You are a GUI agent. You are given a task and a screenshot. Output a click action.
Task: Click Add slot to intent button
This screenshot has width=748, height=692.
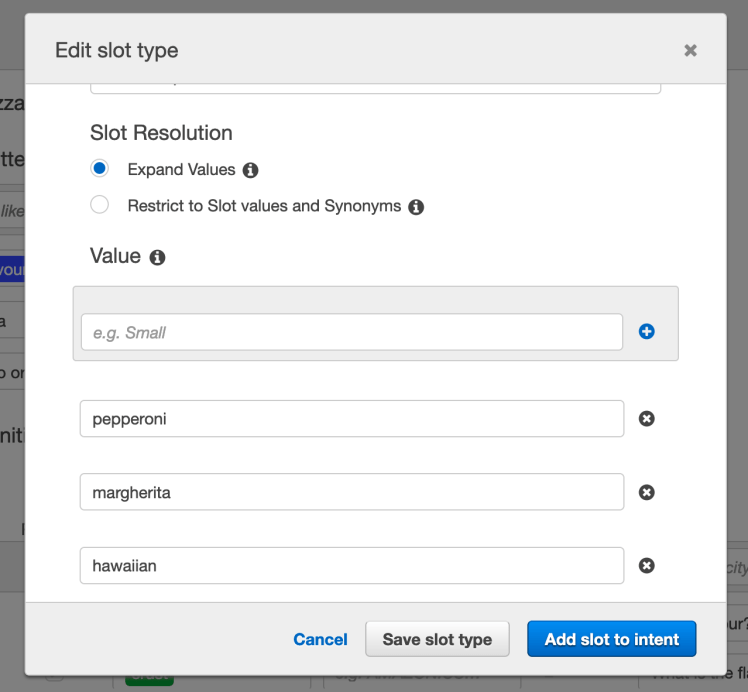[611, 639]
